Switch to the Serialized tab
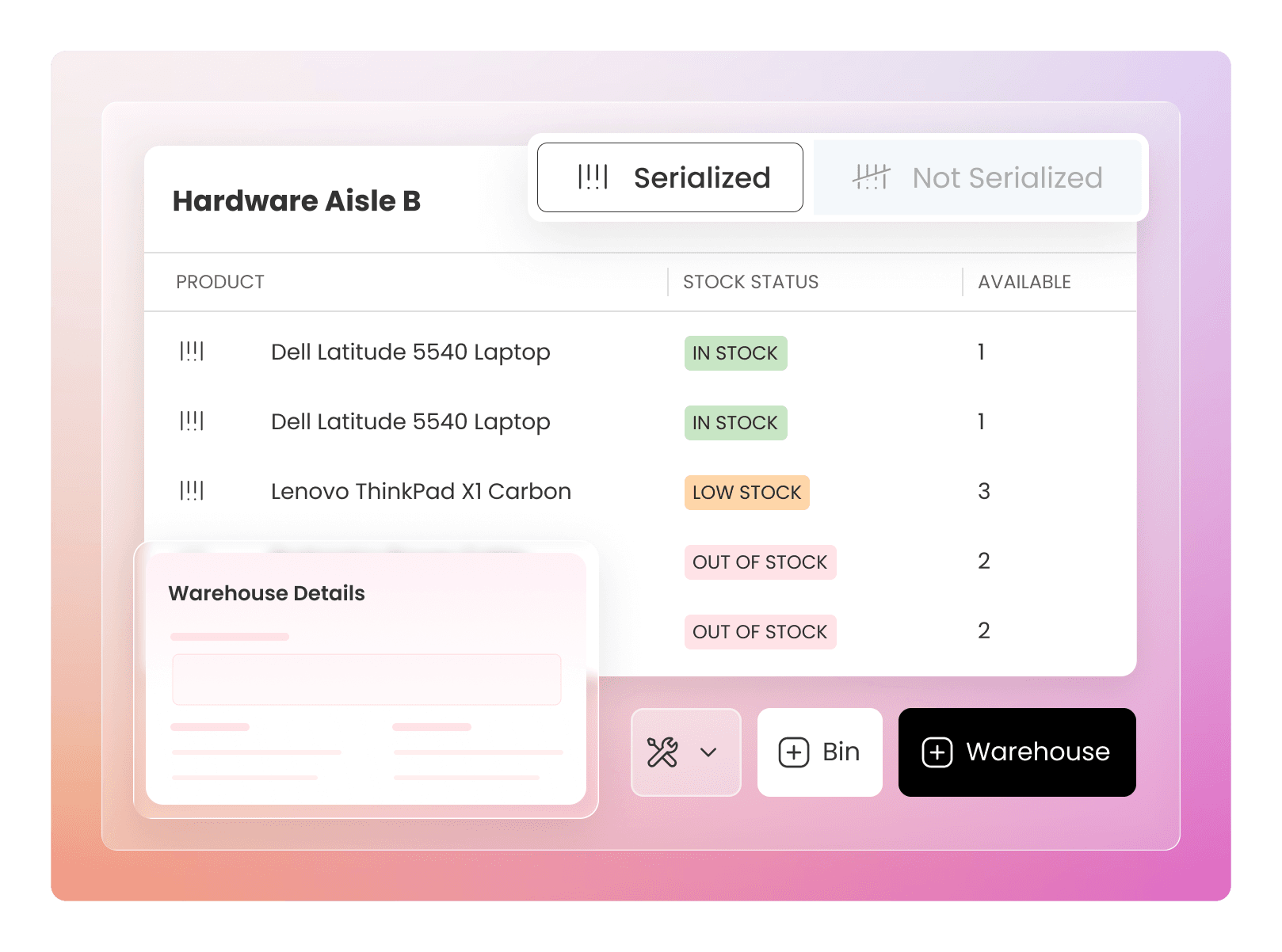 point(670,177)
